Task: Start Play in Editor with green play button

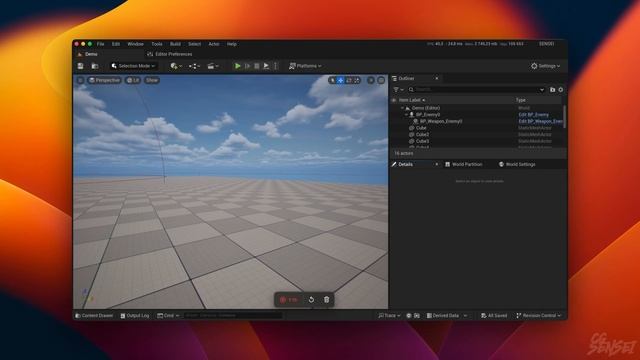Action: click(238, 66)
